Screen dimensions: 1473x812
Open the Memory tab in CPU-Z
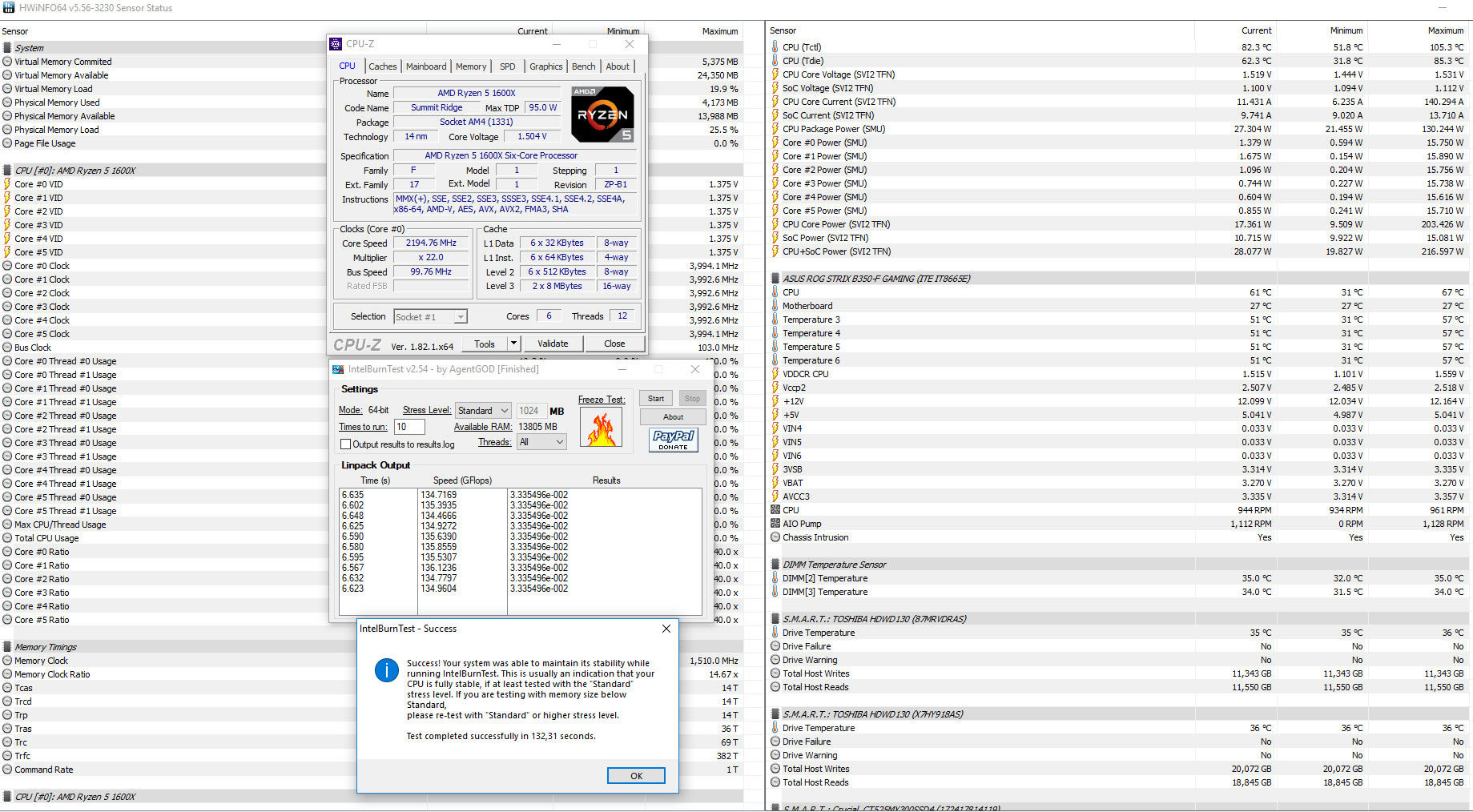[x=471, y=66]
